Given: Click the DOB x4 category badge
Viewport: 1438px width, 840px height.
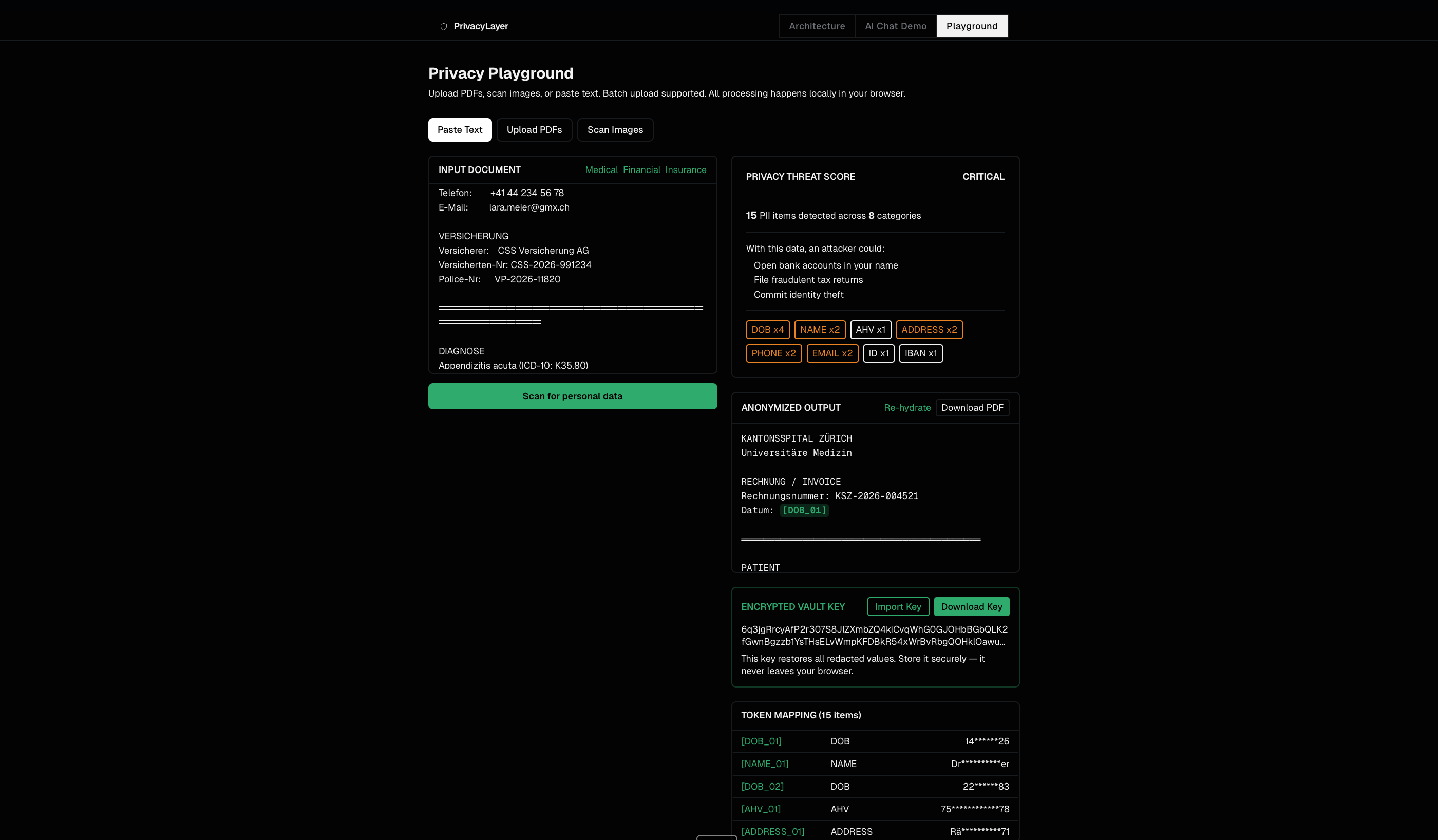Looking at the screenshot, I should point(767,330).
